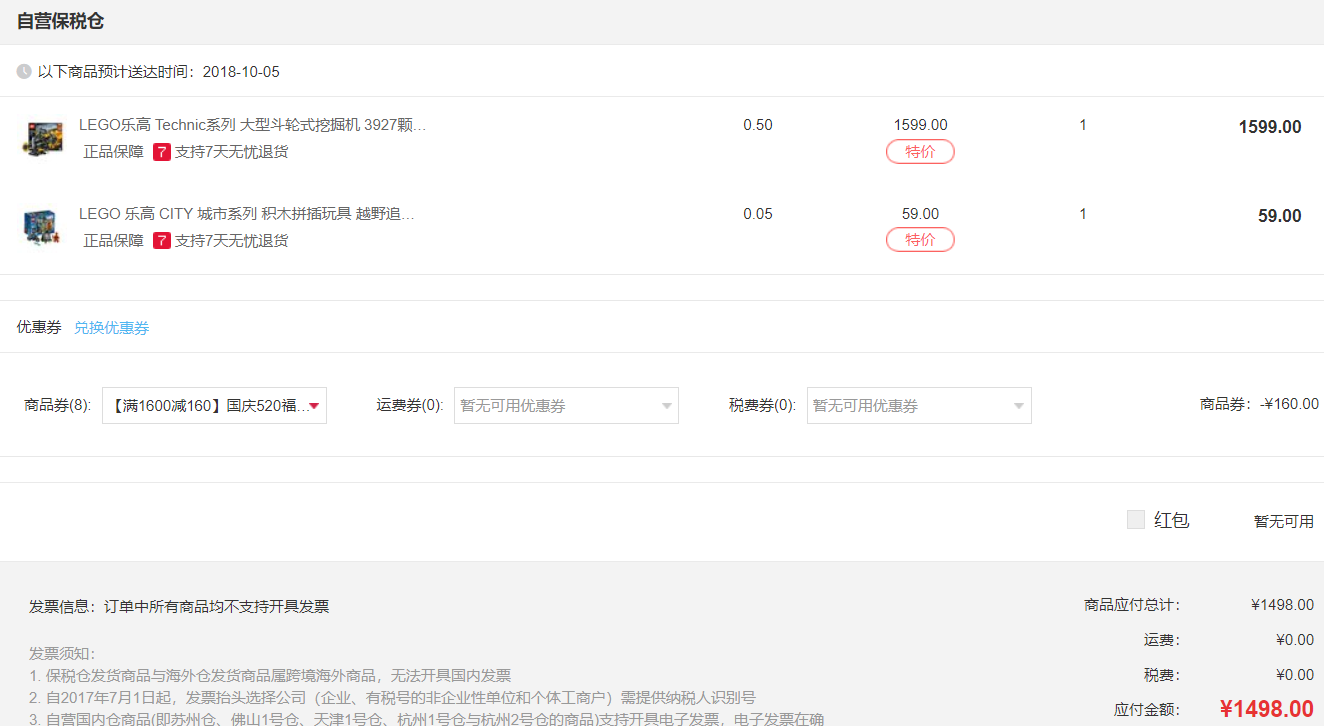The height and width of the screenshot is (726, 1324).
Task: Click 正品保障 text on the CITY row
Action: click(114, 241)
